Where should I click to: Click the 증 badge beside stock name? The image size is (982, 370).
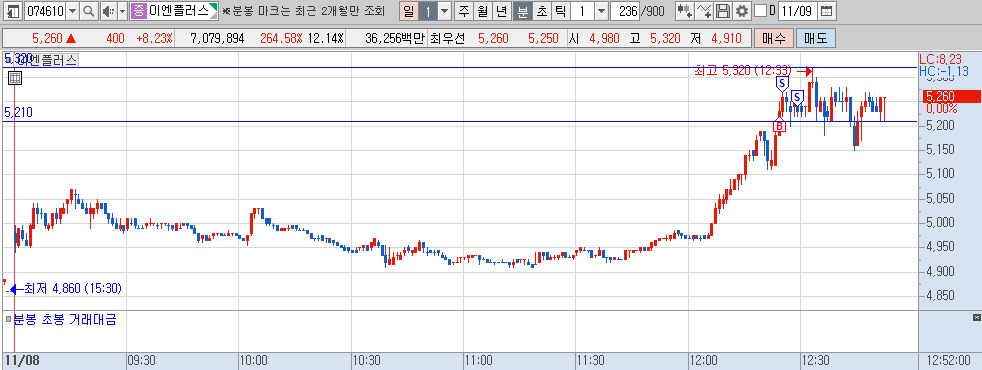coord(139,11)
